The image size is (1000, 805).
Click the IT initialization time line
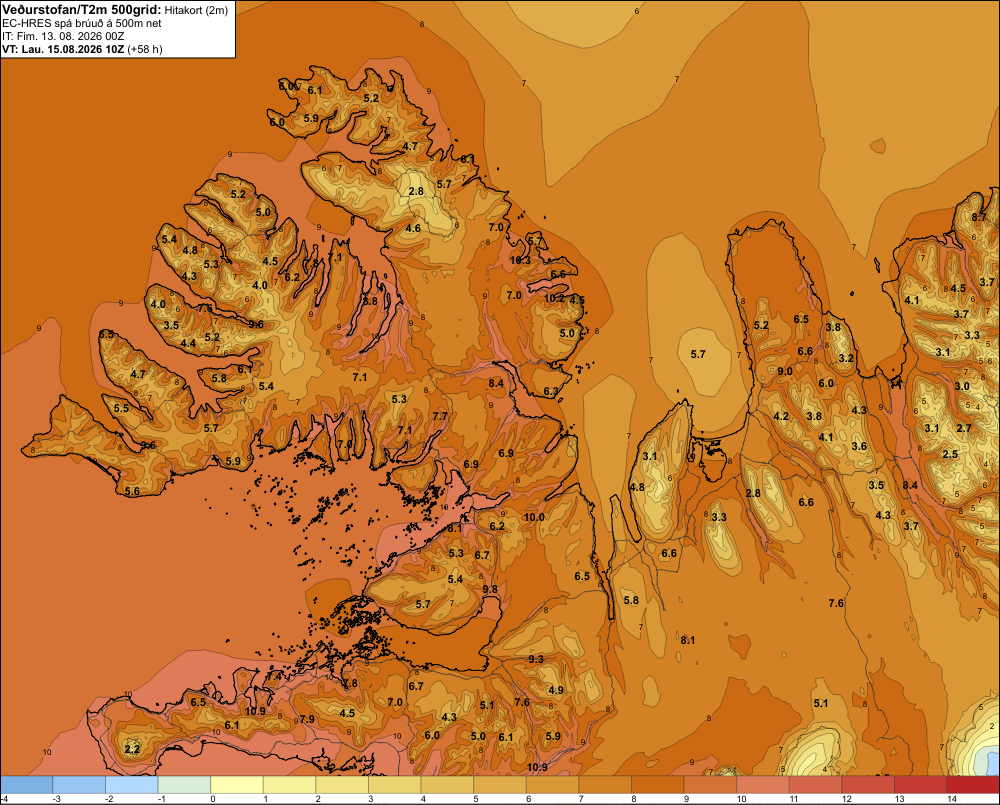[63, 36]
